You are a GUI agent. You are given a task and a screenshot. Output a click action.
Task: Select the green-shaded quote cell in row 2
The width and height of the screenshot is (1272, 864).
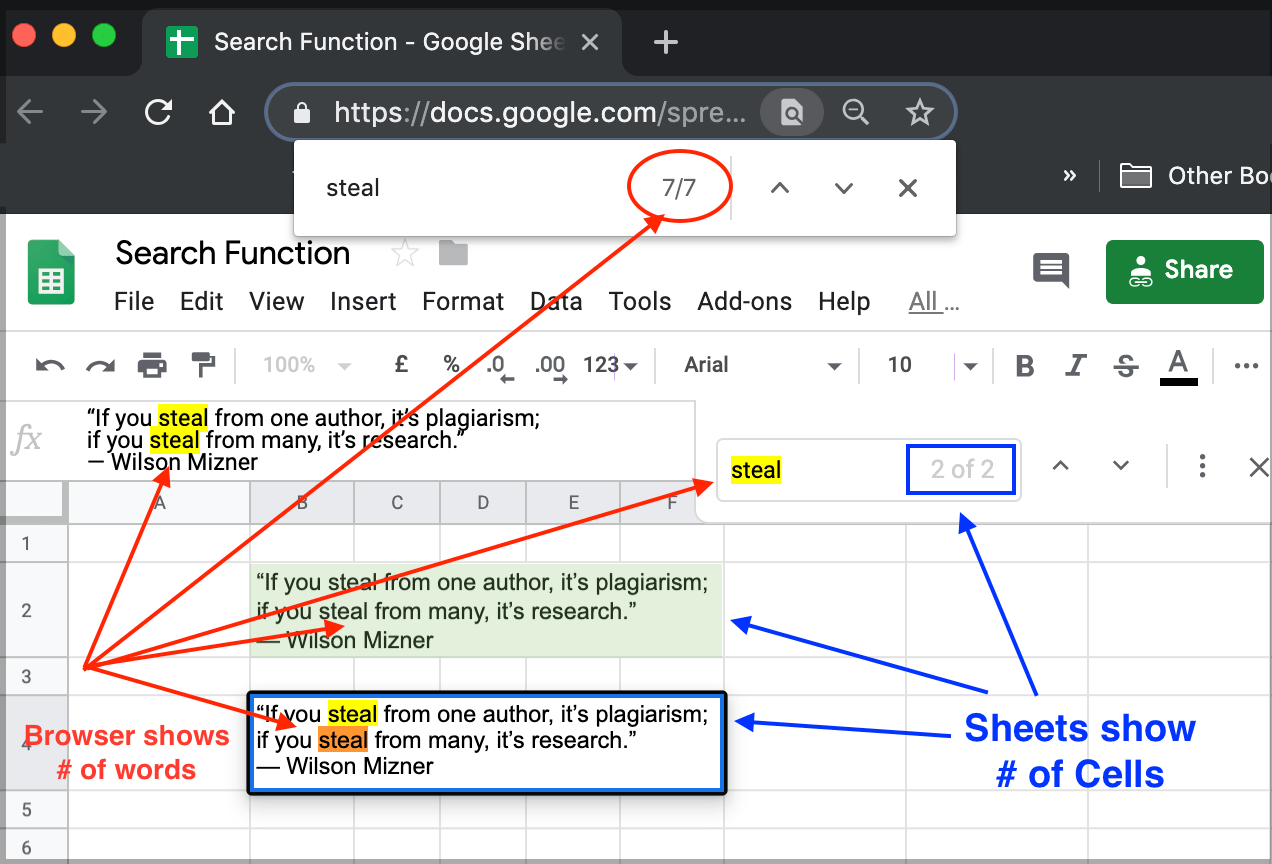click(486, 610)
